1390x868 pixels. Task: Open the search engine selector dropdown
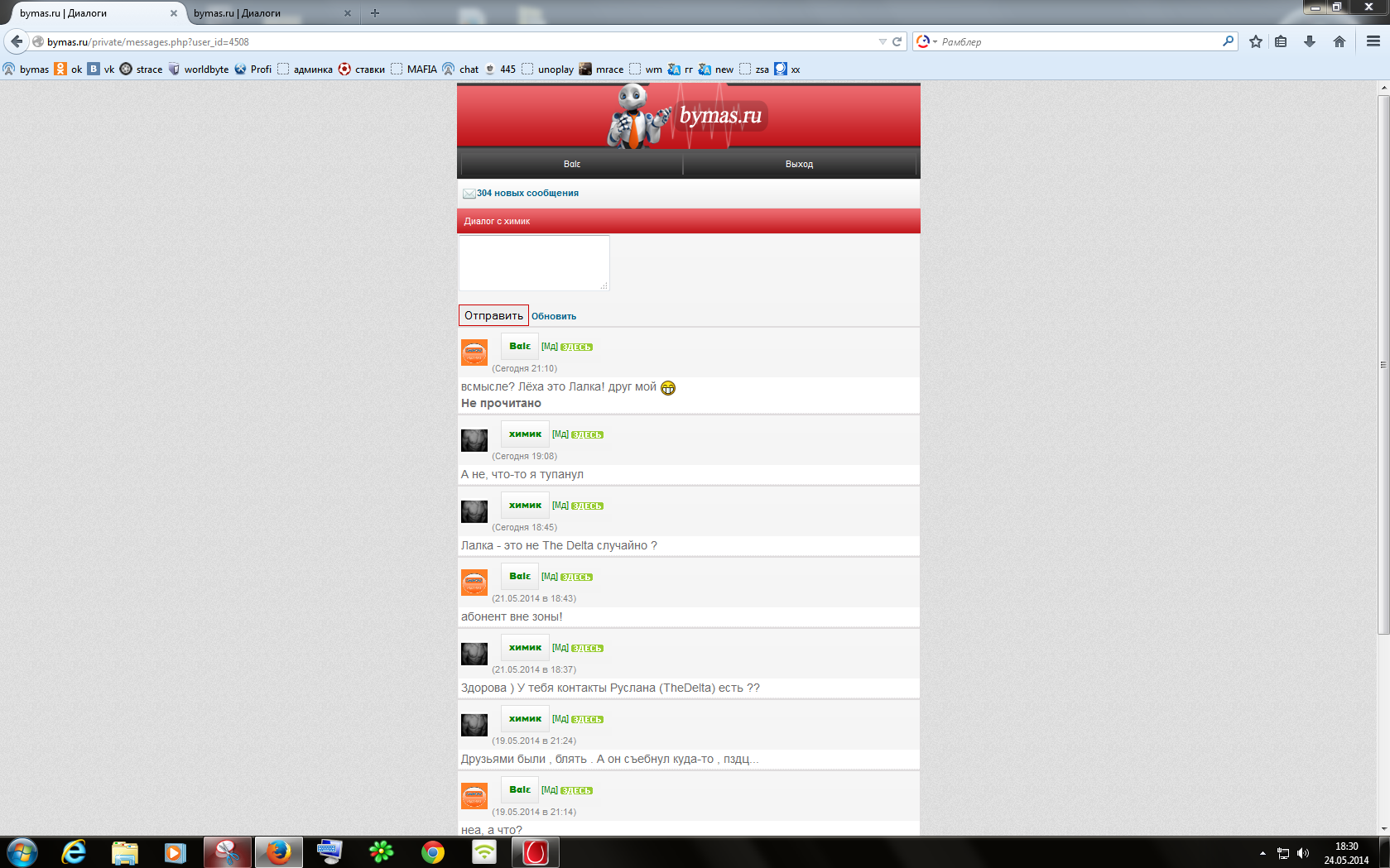point(926,41)
